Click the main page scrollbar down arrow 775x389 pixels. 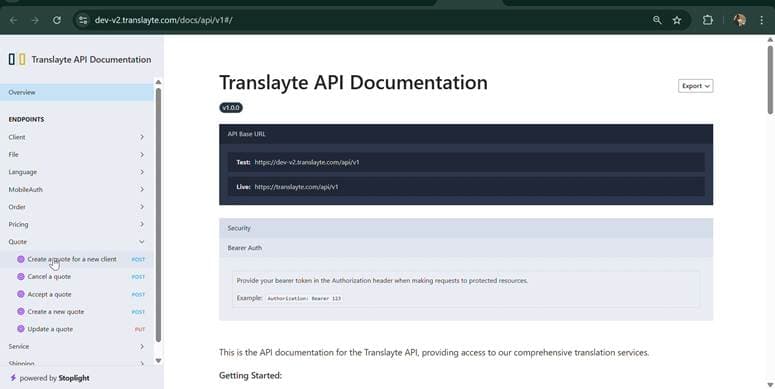click(770, 385)
